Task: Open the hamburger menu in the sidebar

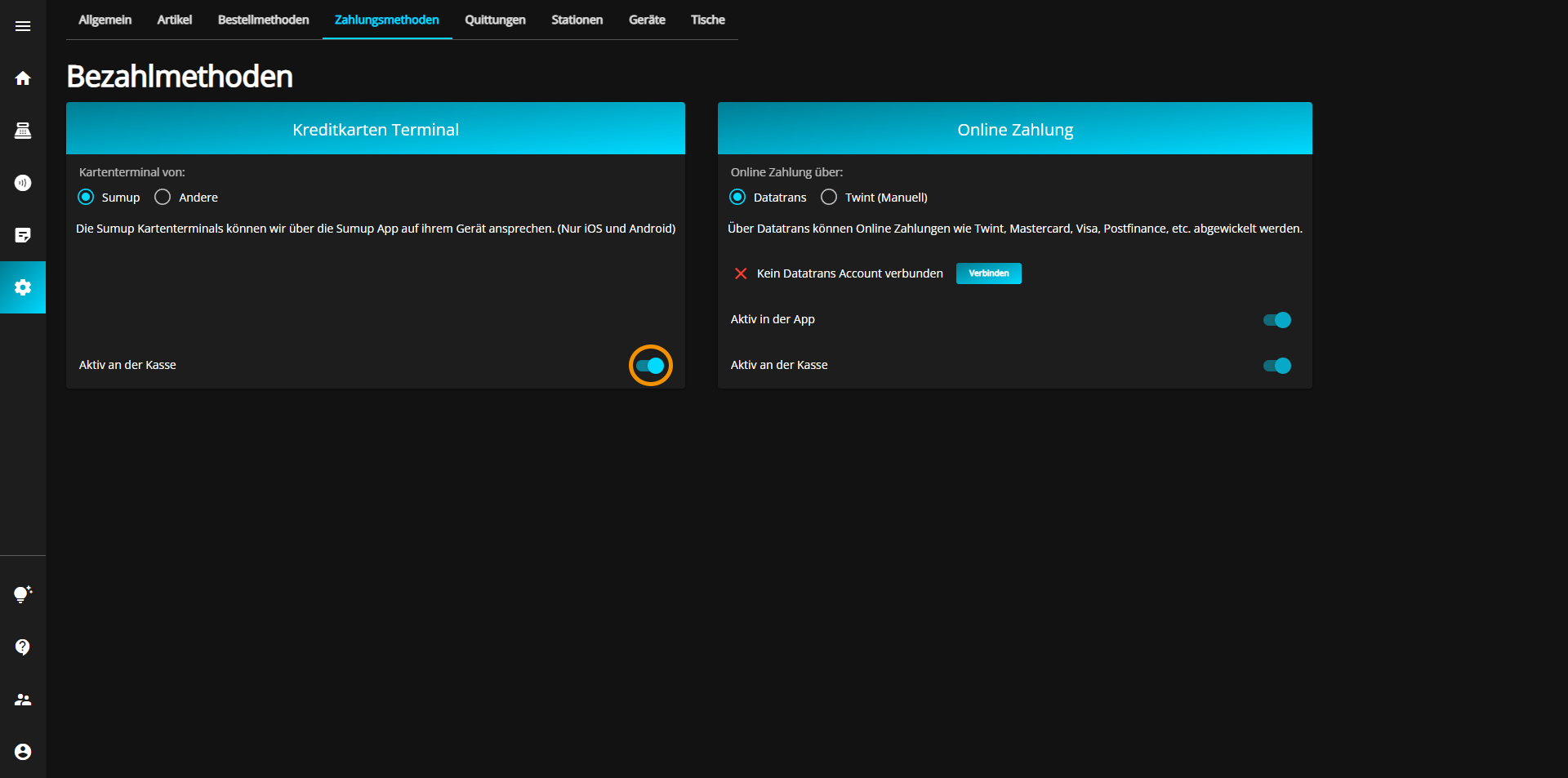Action: point(23,26)
